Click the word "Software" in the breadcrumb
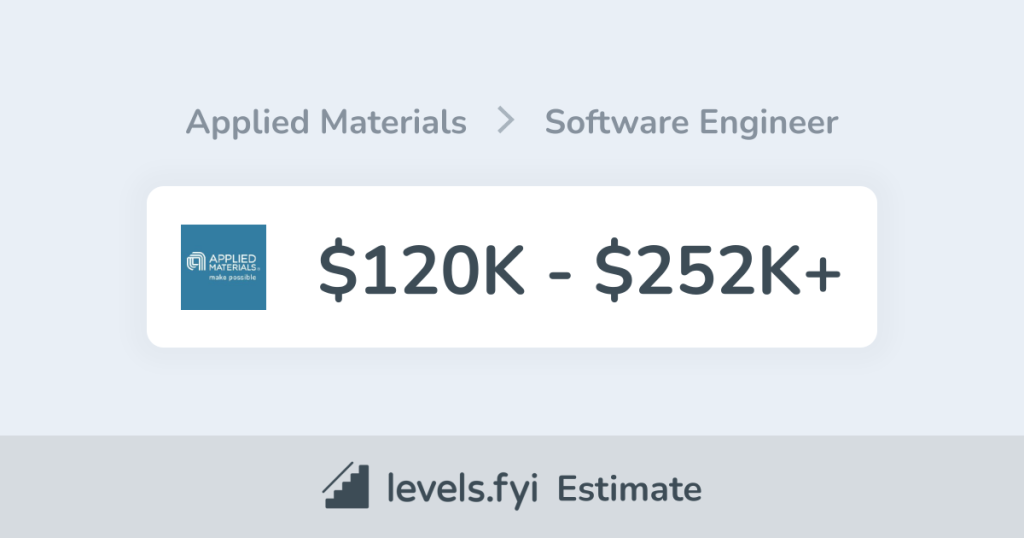This screenshot has width=1024, height=538. pos(616,122)
